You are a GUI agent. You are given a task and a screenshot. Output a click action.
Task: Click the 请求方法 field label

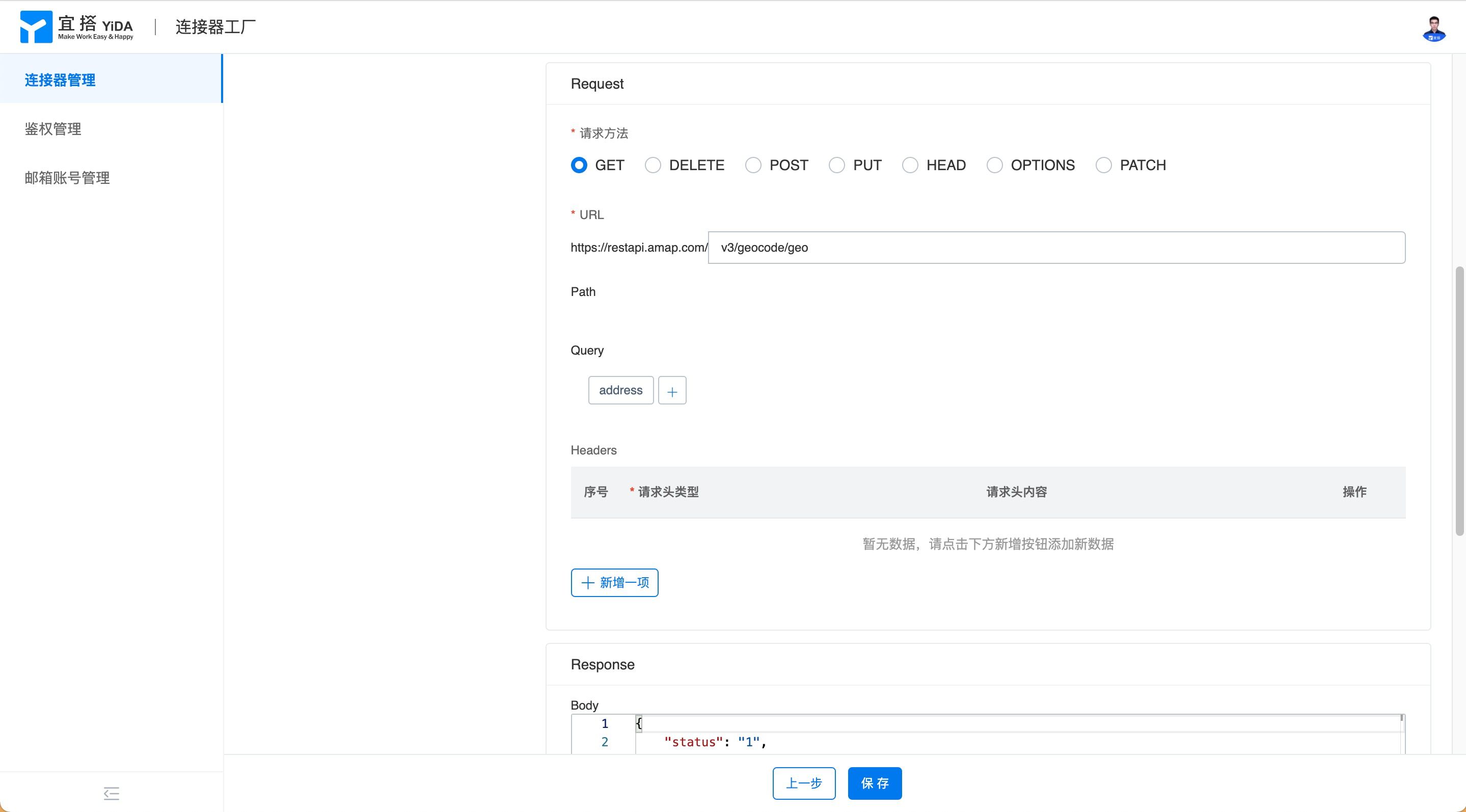click(x=603, y=133)
